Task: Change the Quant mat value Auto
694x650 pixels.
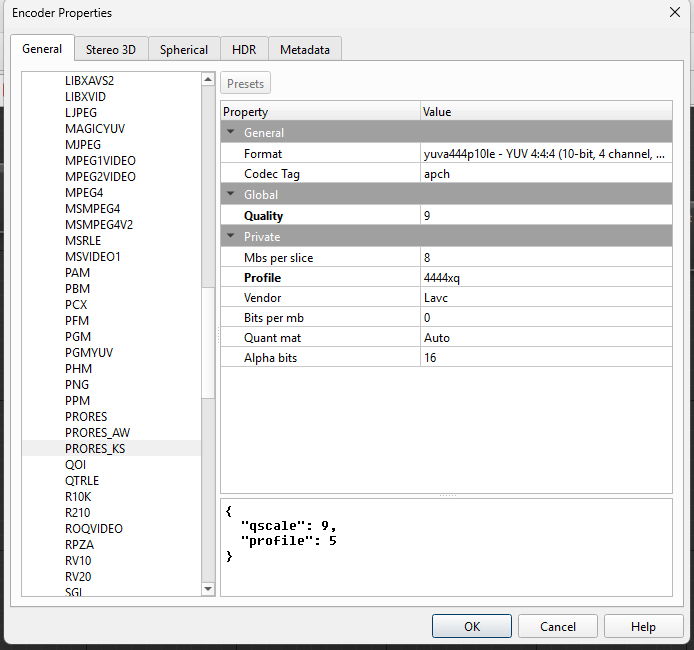Action: pyautogui.click(x=546, y=338)
